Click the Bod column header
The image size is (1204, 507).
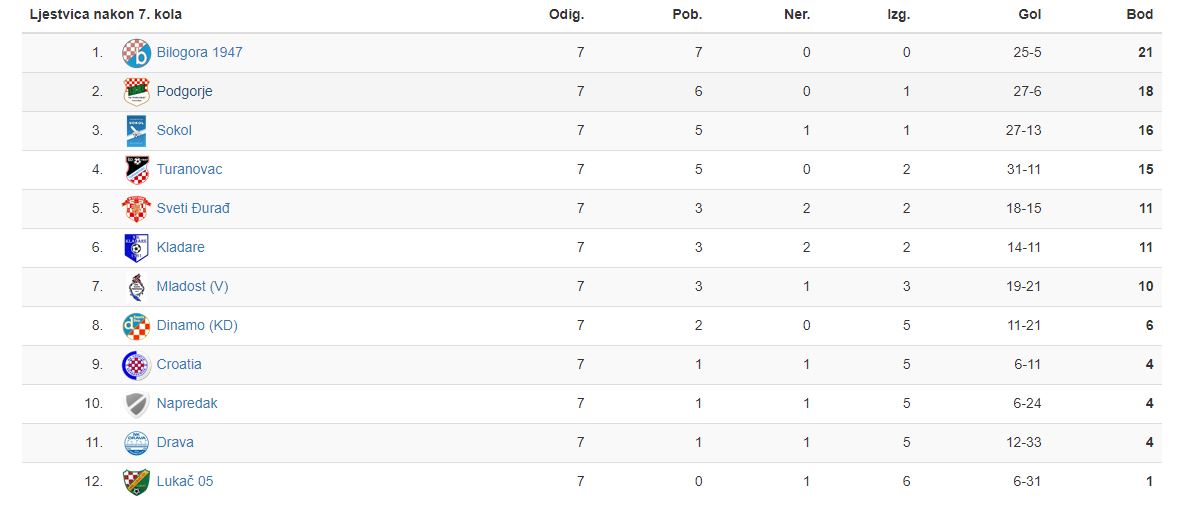1140,15
